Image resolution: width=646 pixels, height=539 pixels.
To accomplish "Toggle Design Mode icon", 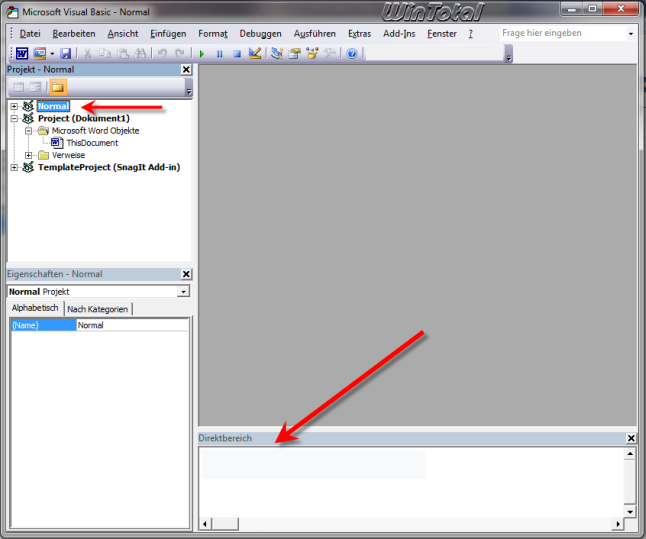I will pos(255,53).
